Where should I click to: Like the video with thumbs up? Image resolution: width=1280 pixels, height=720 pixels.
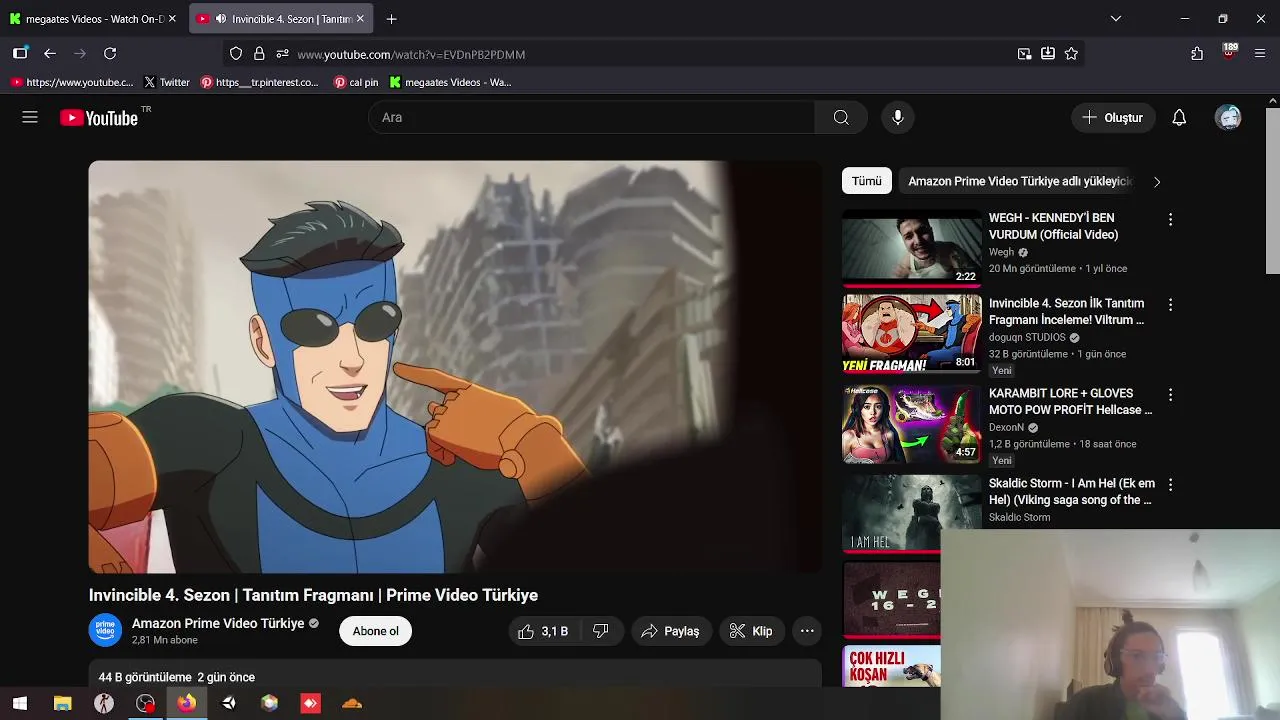pyautogui.click(x=542, y=631)
